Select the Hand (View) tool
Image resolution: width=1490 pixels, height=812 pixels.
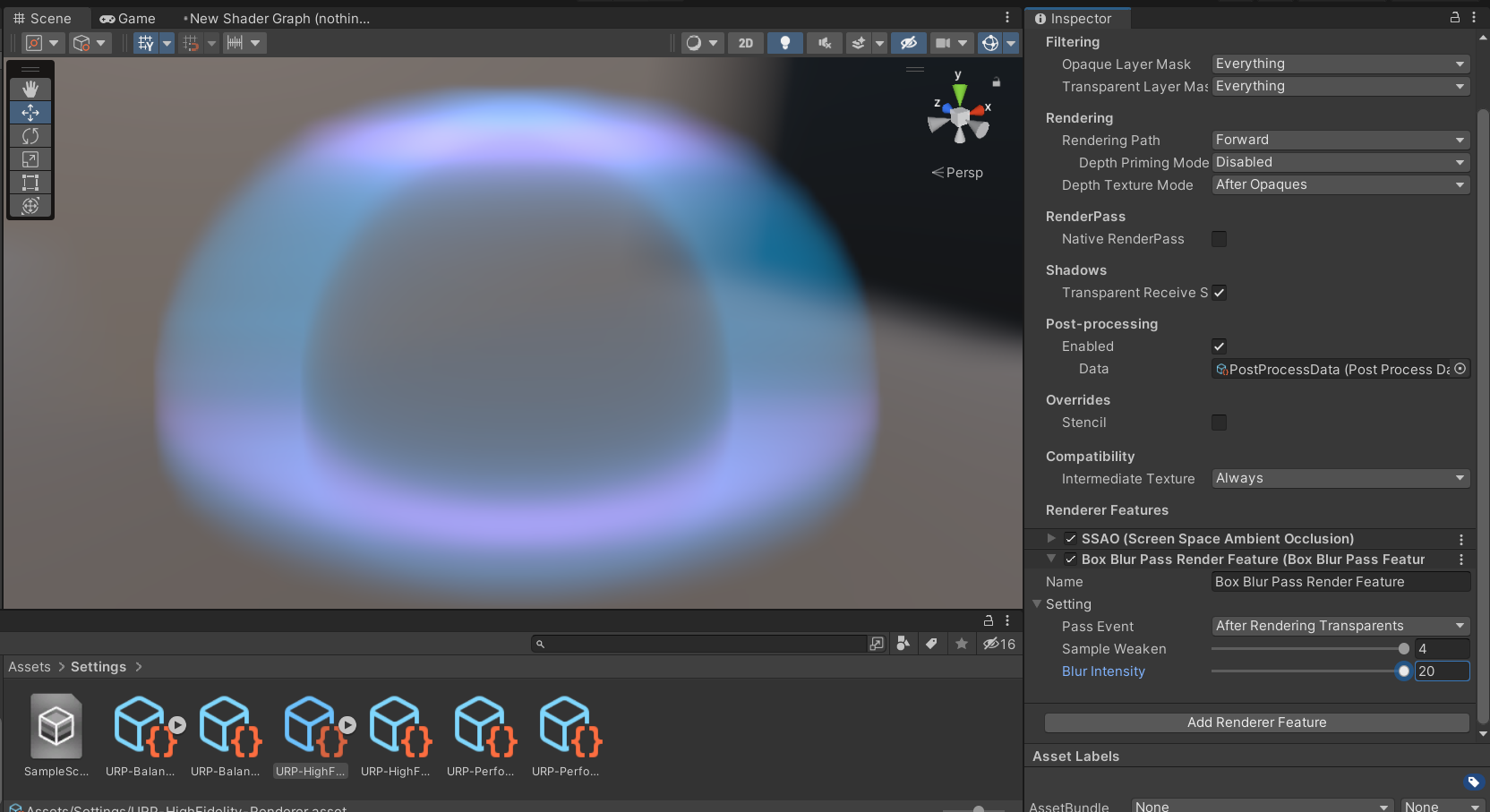(x=30, y=89)
